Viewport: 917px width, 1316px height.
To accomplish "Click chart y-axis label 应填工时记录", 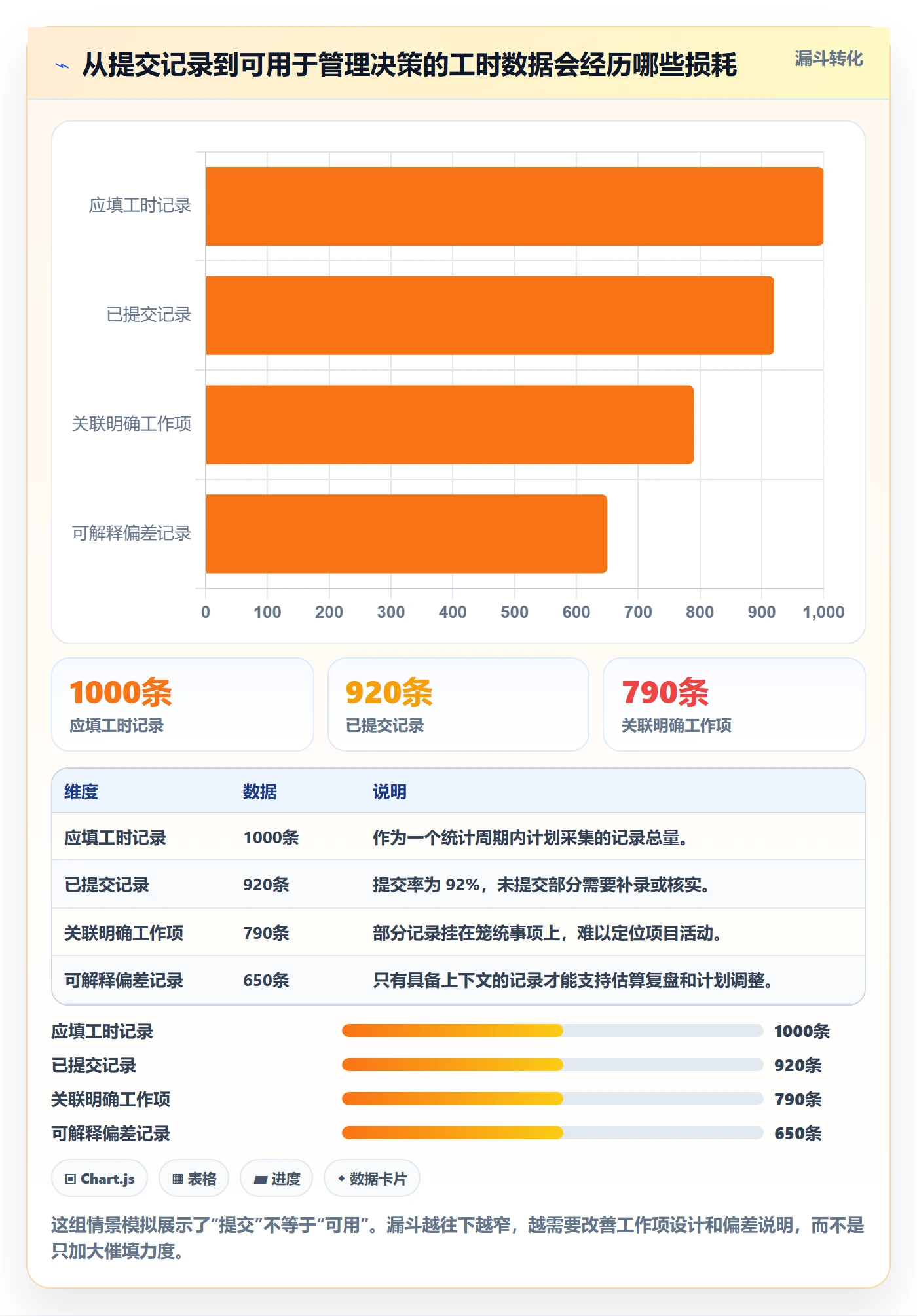I will pyautogui.click(x=140, y=206).
